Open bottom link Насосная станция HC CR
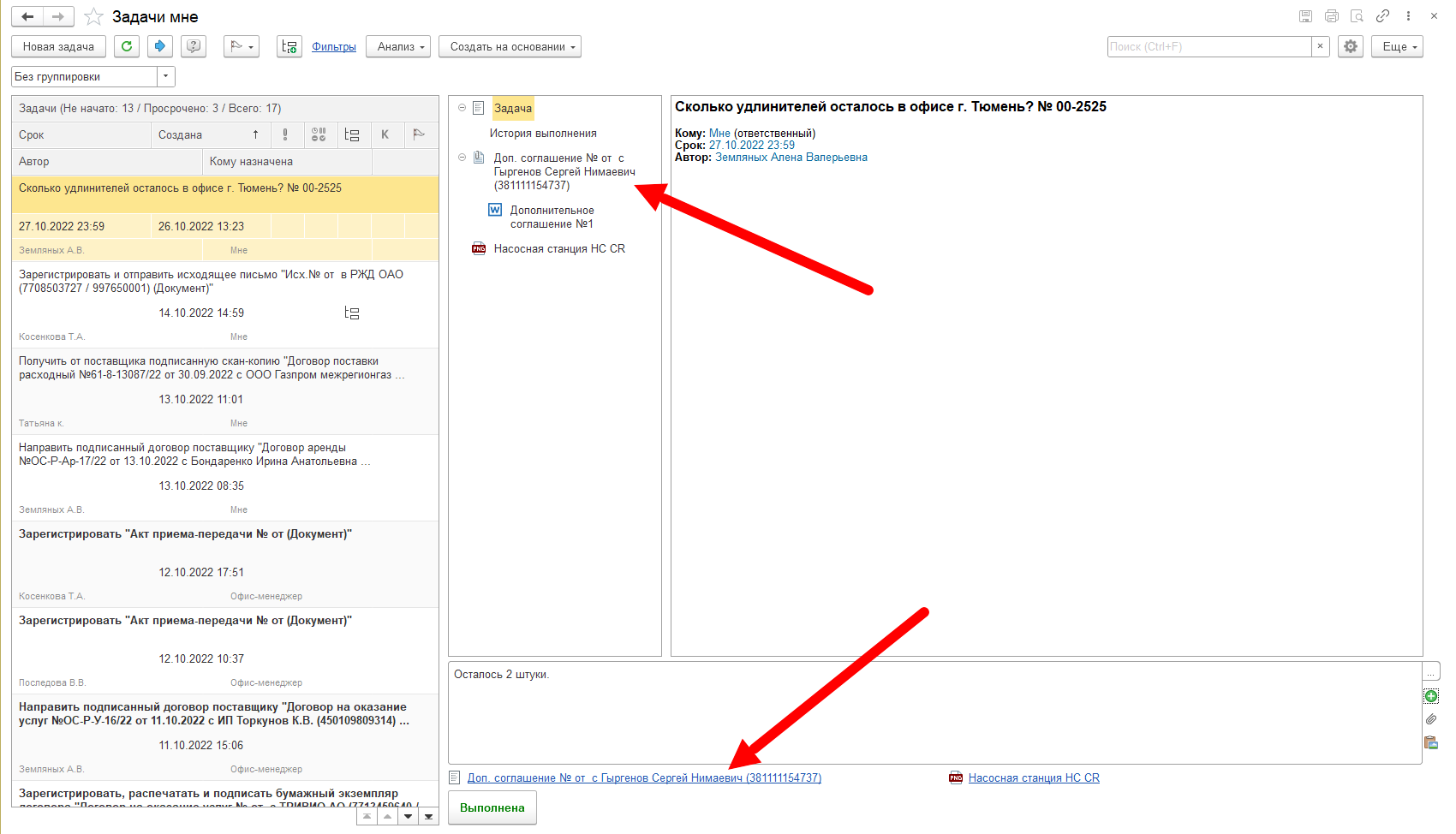1456x834 pixels. 1034,778
